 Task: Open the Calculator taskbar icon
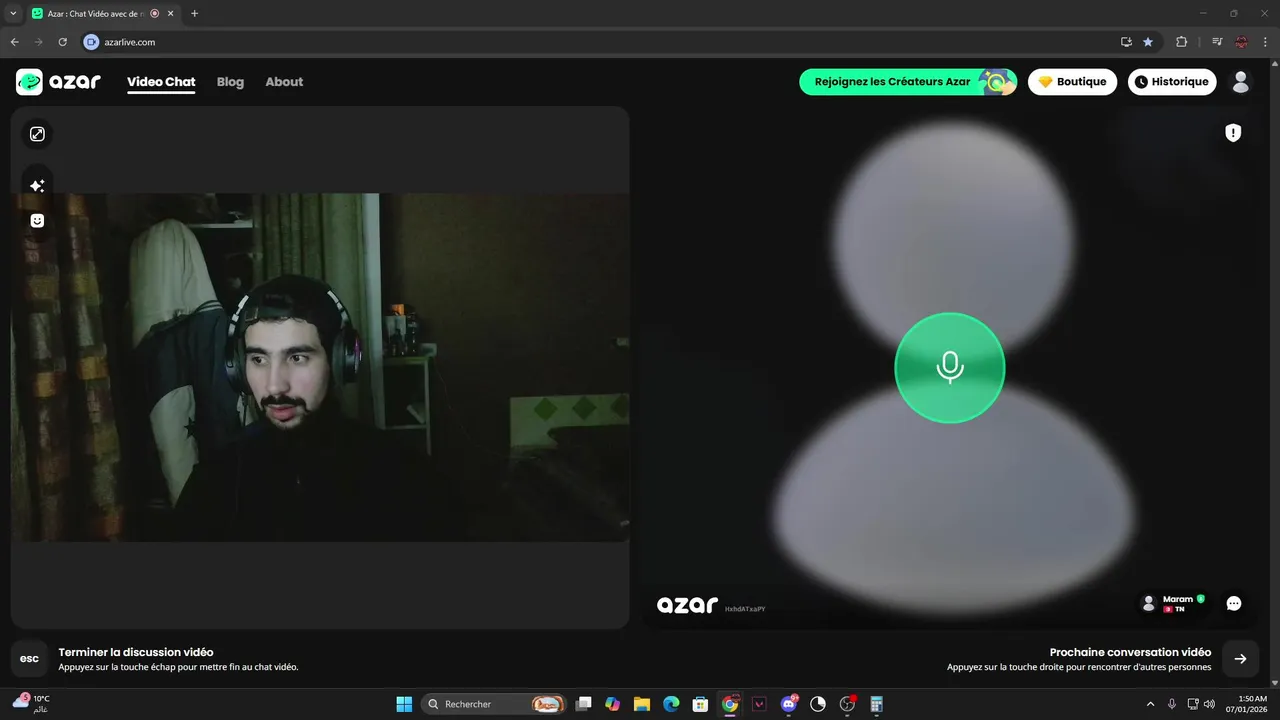tap(877, 704)
